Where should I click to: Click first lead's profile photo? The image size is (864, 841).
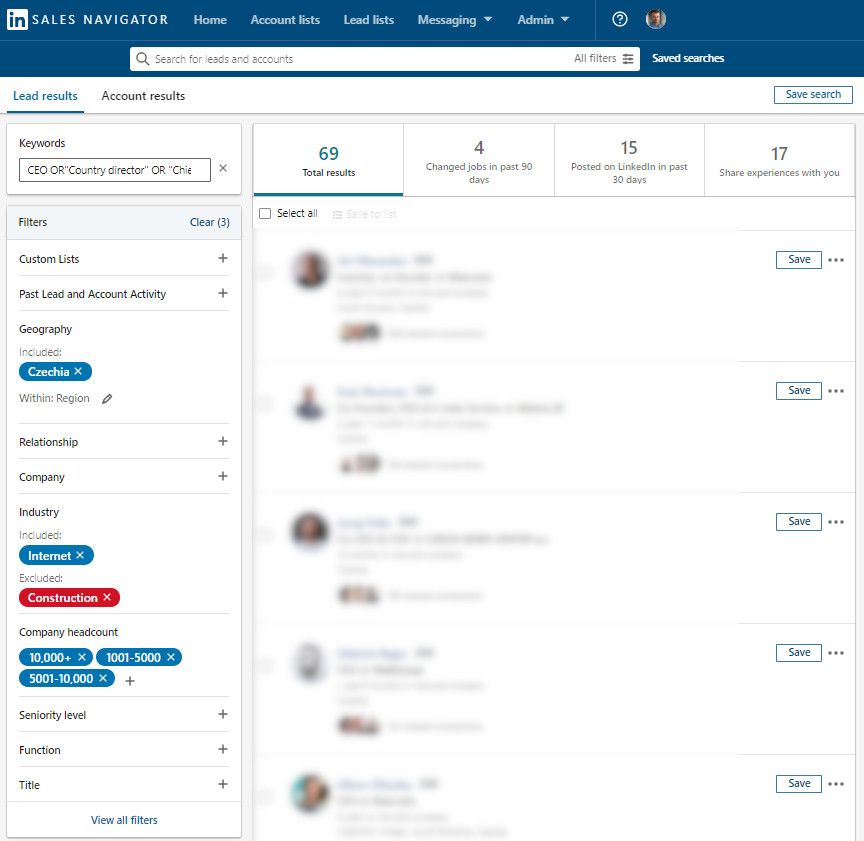[x=310, y=269]
